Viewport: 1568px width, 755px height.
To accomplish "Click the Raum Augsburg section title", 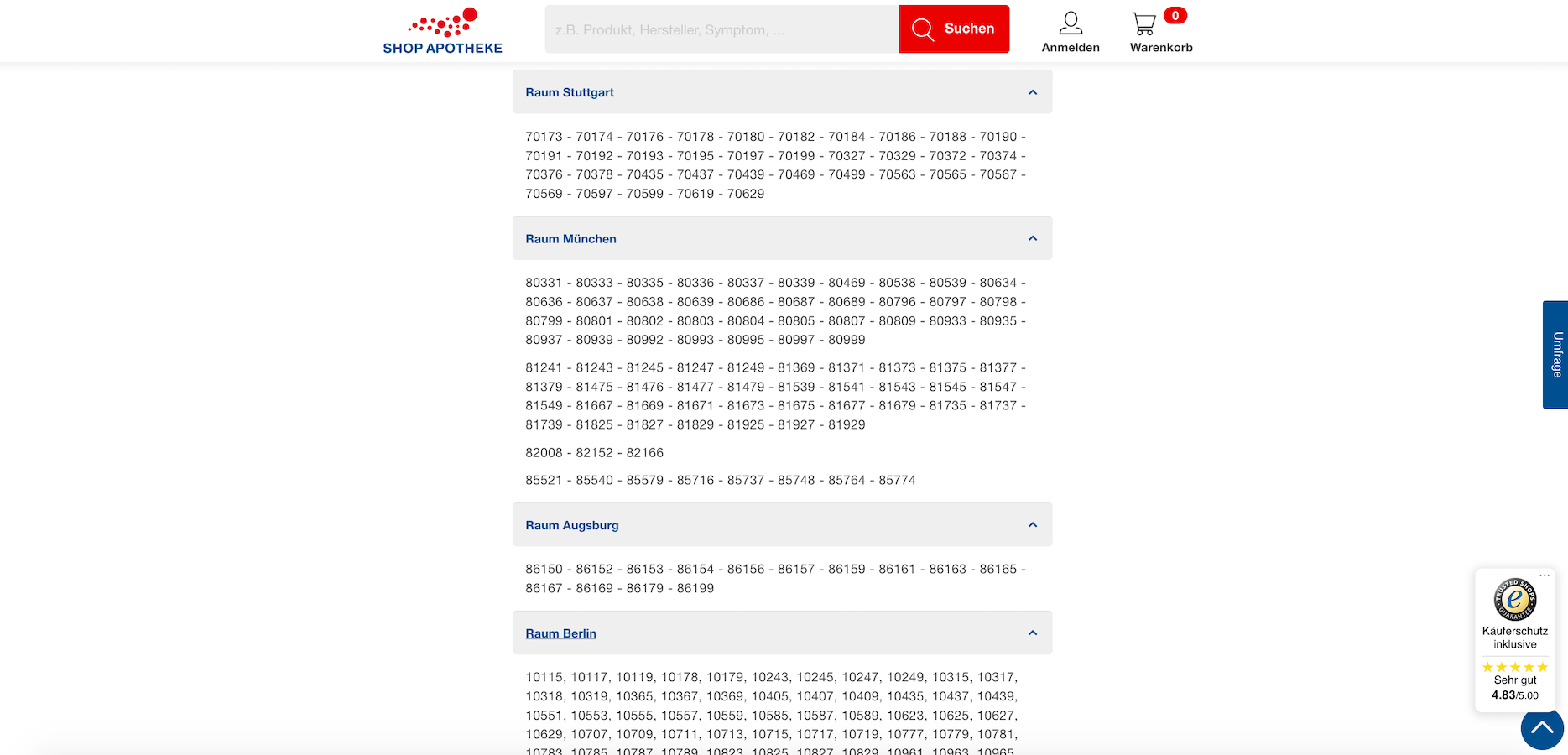I will [572, 525].
